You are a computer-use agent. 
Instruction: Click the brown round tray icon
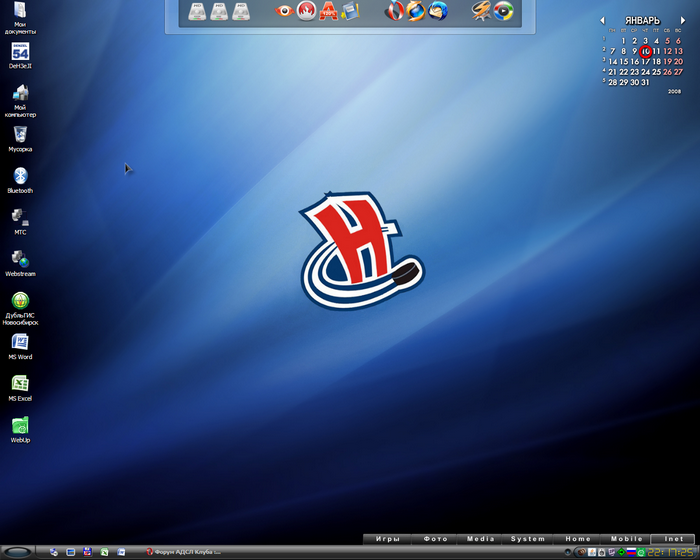coord(582,552)
